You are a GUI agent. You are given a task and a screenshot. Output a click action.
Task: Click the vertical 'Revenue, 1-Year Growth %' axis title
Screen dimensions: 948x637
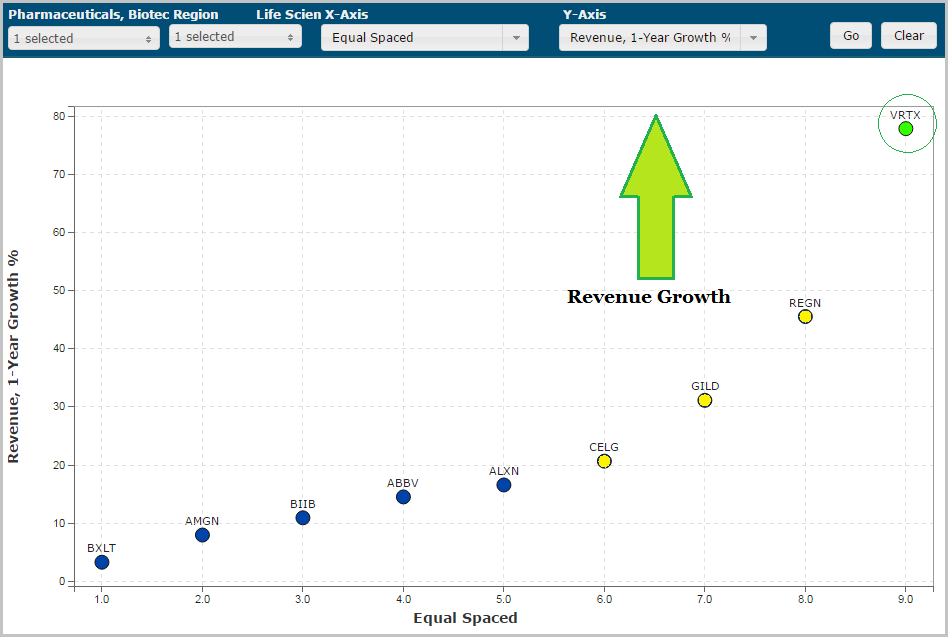point(13,357)
